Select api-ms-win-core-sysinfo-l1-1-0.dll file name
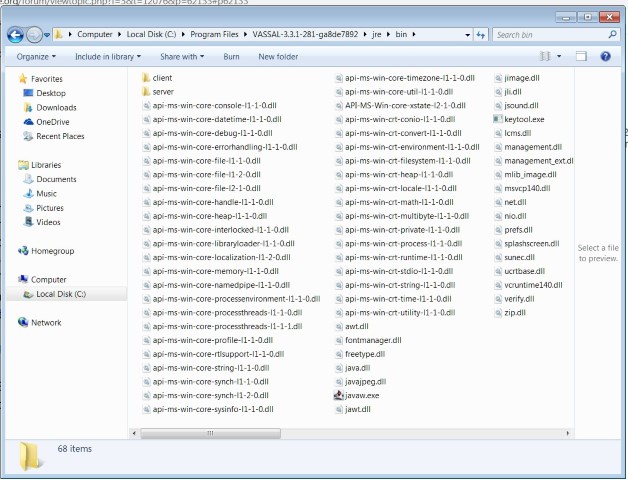Screen dimensions: 628x480 tap(213, 409)
